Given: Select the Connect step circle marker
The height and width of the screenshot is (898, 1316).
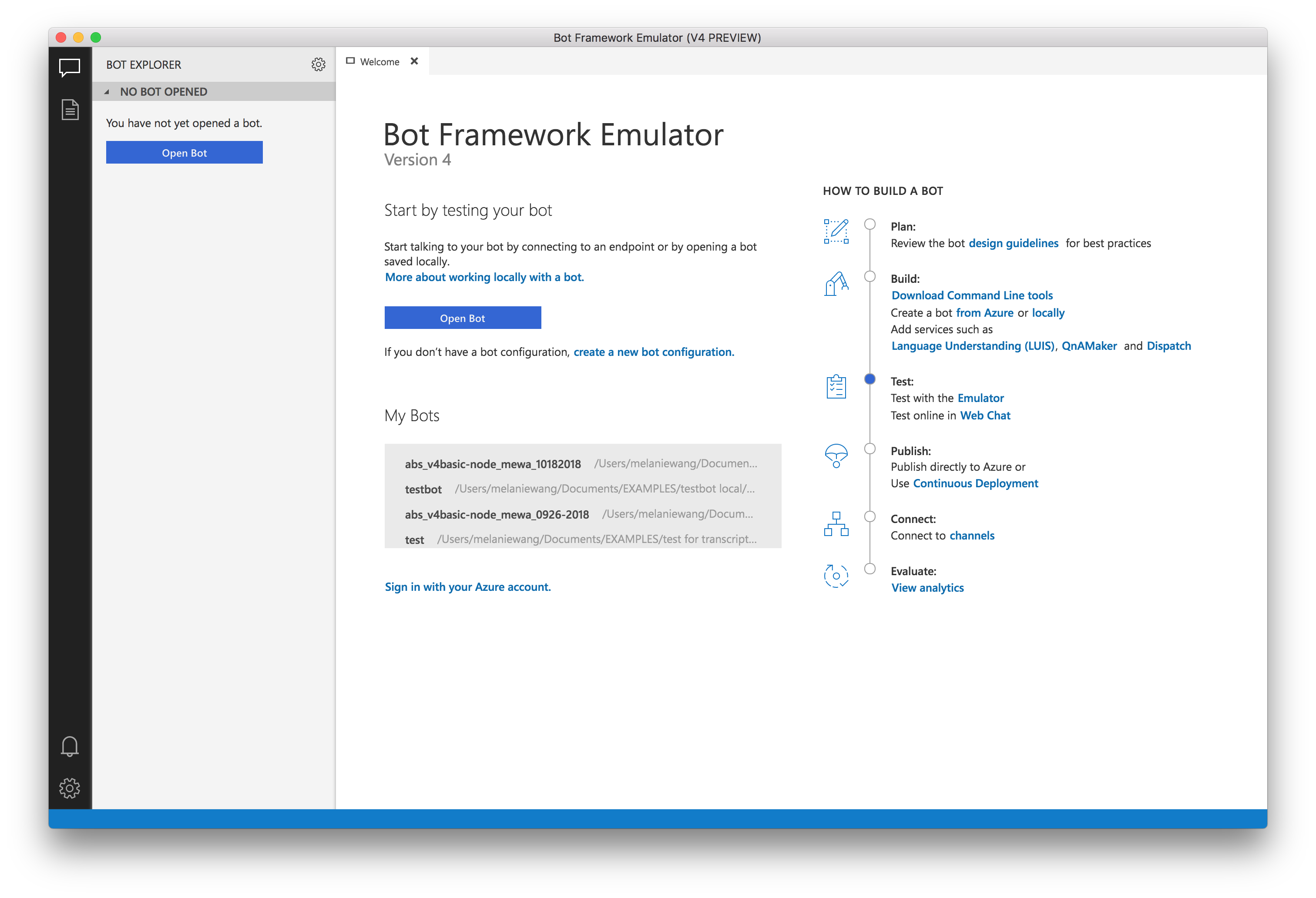Looking at the screenshot, I should tap(870, 516).
